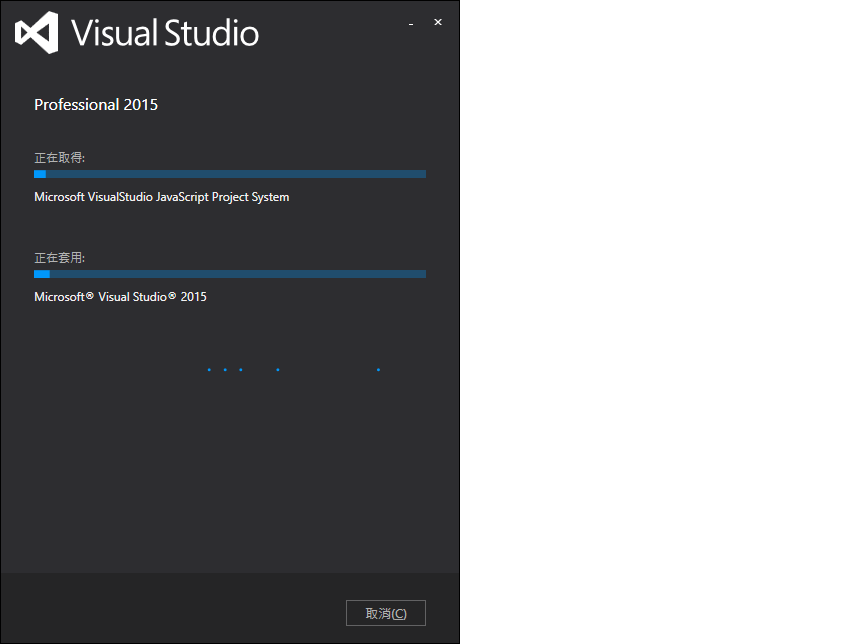Image resolution: width=864 pixels, height=644 pixels.
Task: Cancel the installation with 取消(C) button
Action: point(386,613)
